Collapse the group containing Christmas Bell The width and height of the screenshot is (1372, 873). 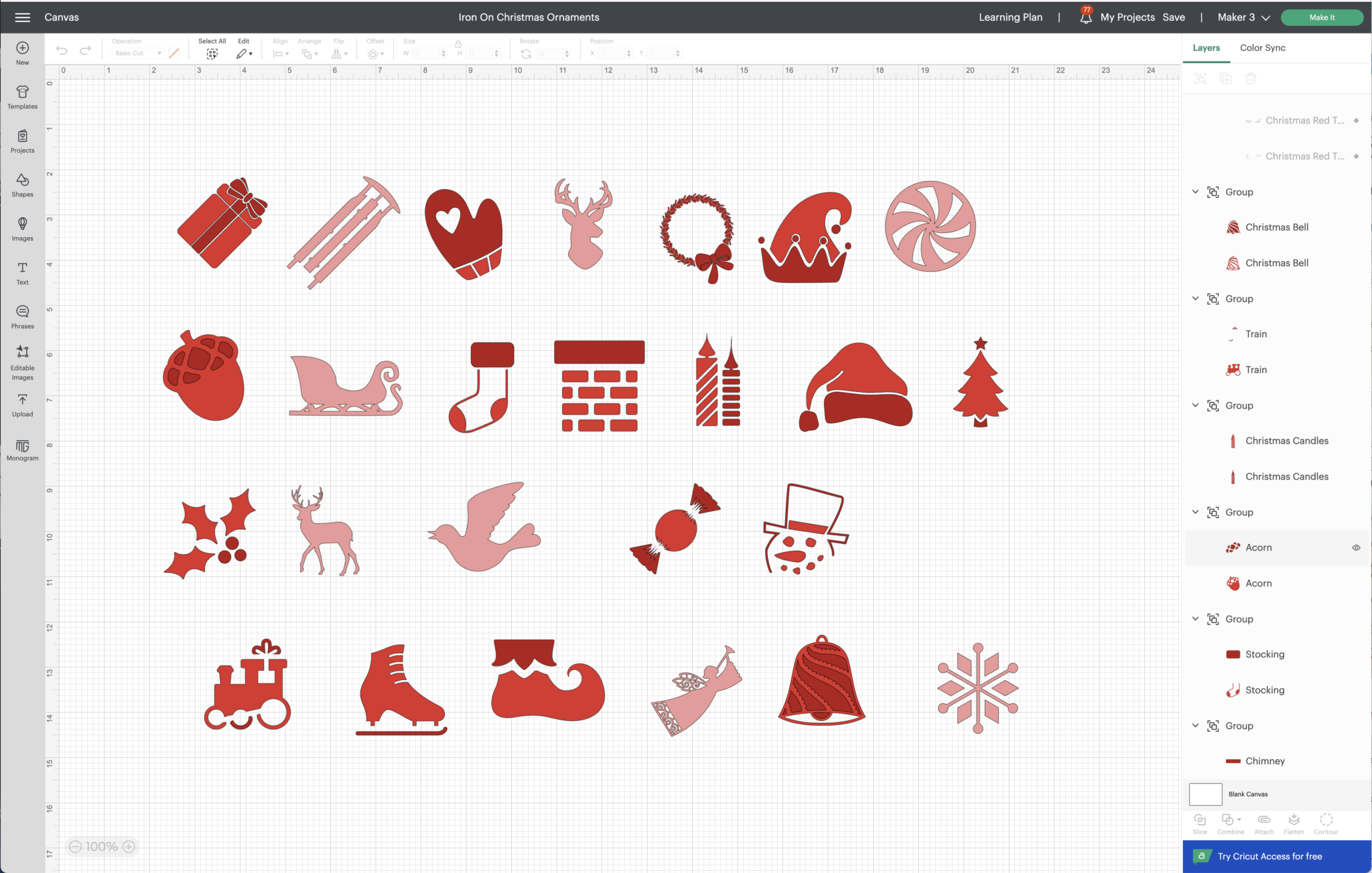pyautogui.click(x=1195, y=192)
